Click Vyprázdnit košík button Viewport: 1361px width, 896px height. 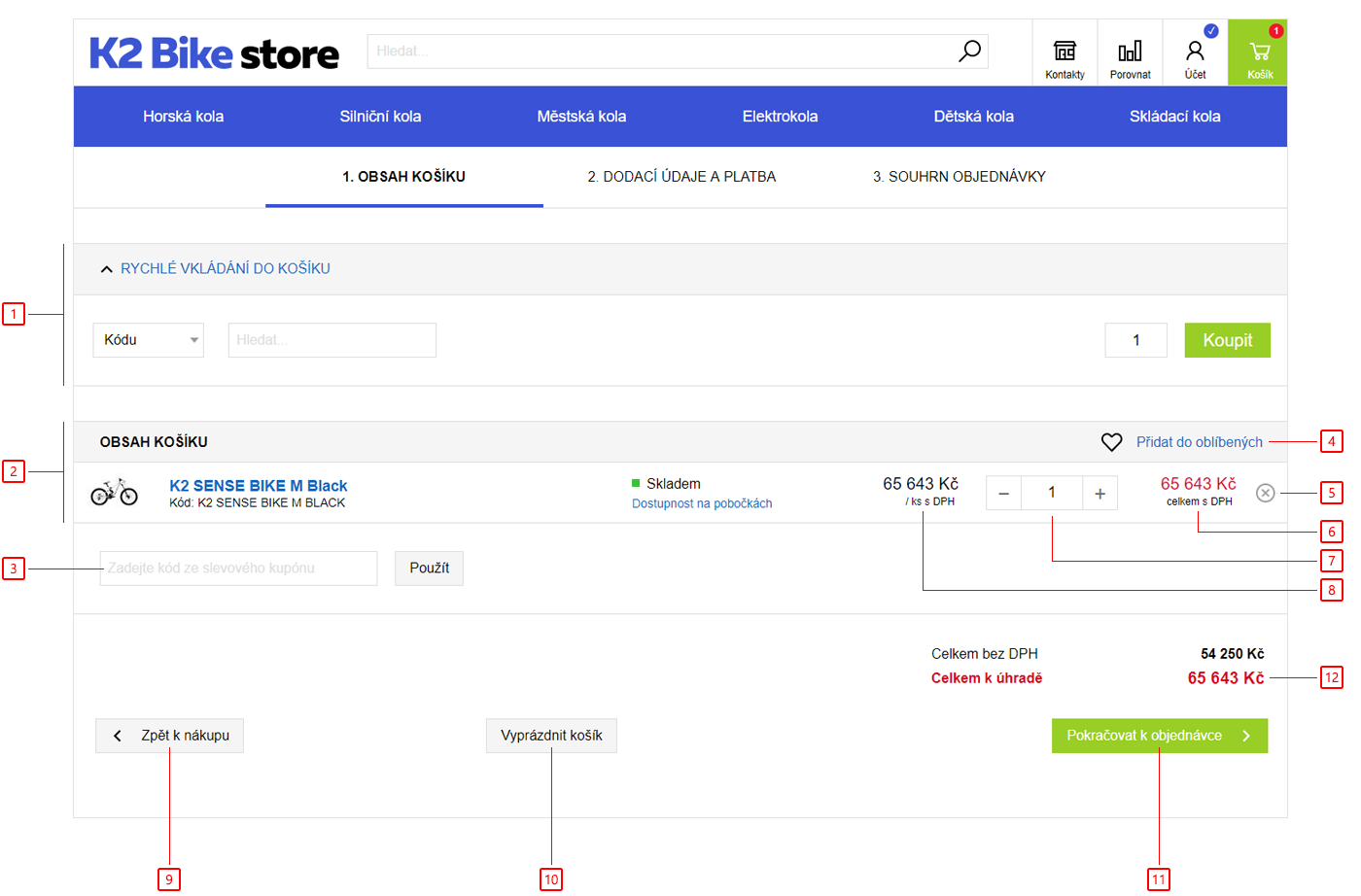[x=551, y=736]
